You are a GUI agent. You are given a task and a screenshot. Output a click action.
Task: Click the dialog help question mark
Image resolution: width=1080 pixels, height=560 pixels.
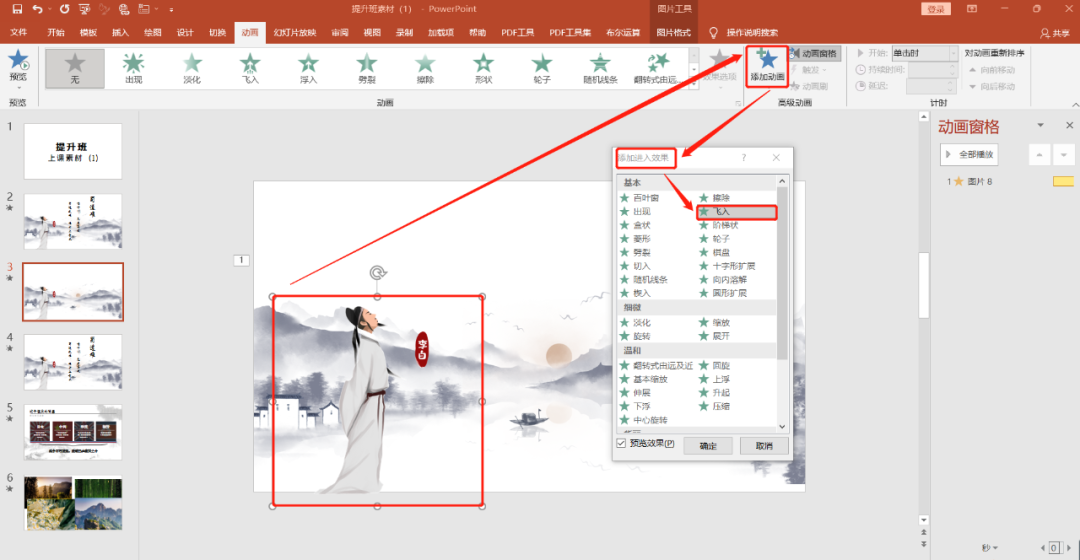(x=744, y=158)
